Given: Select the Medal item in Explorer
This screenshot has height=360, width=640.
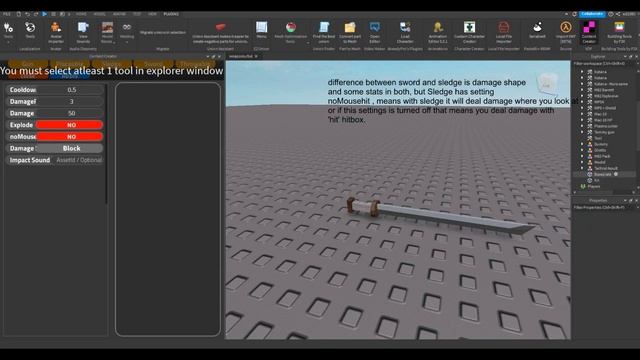Looking at the screenshot, I should pos(600,162).
